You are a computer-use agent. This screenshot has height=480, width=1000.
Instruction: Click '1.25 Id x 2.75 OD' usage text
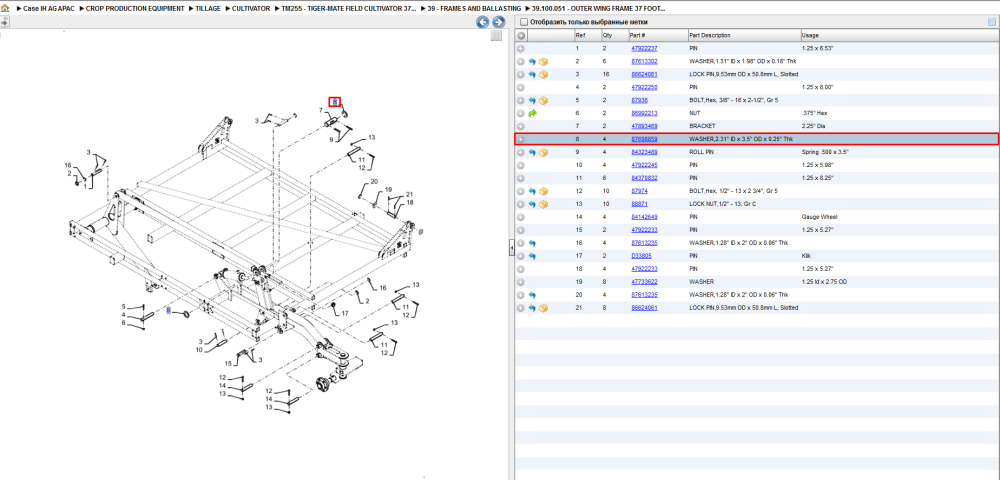(x=825, y=282)
